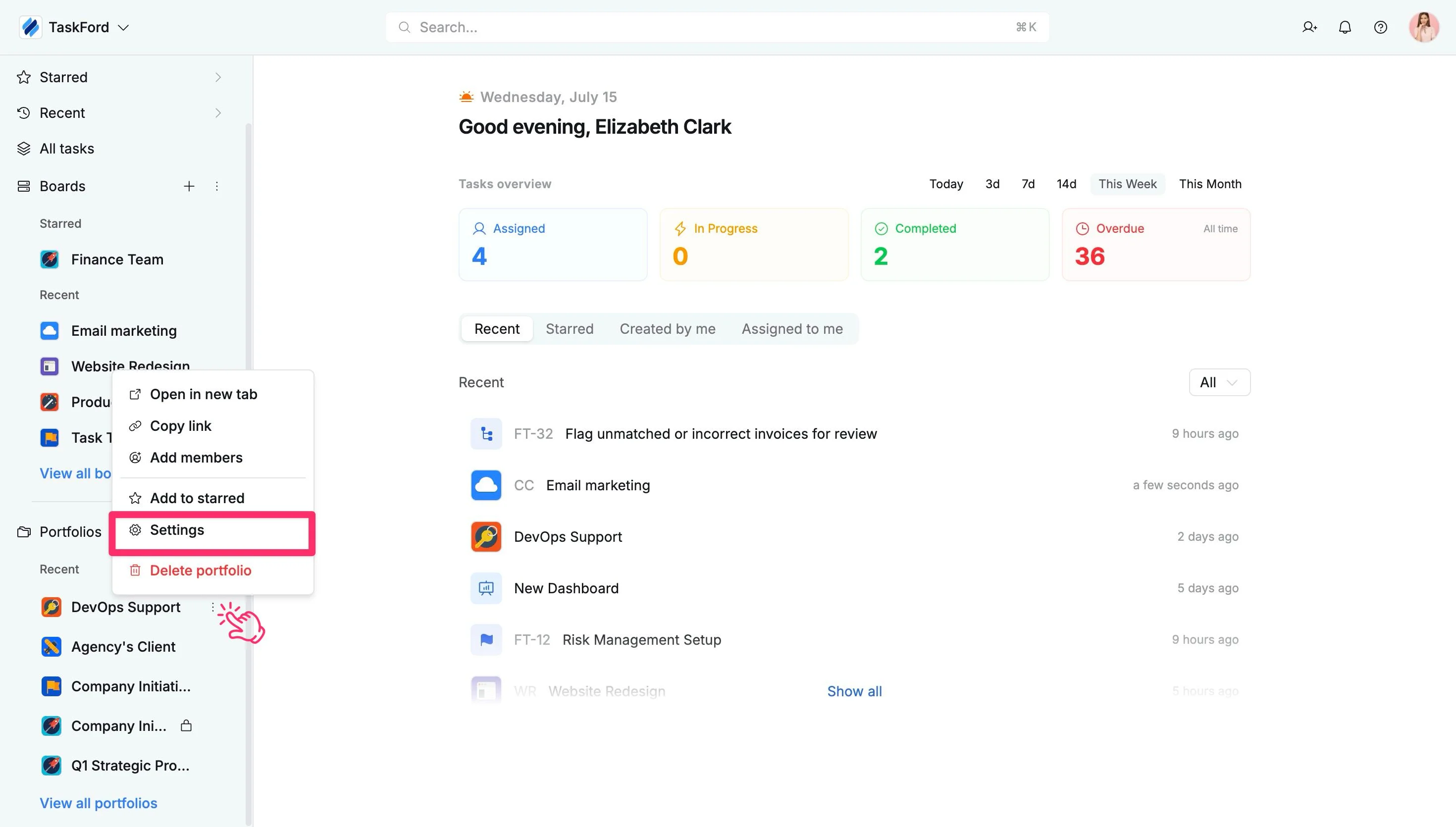1456x827 pixels.
Task: Click the Email marketing cloud icon in Recent list
Action: pos(486,486)
